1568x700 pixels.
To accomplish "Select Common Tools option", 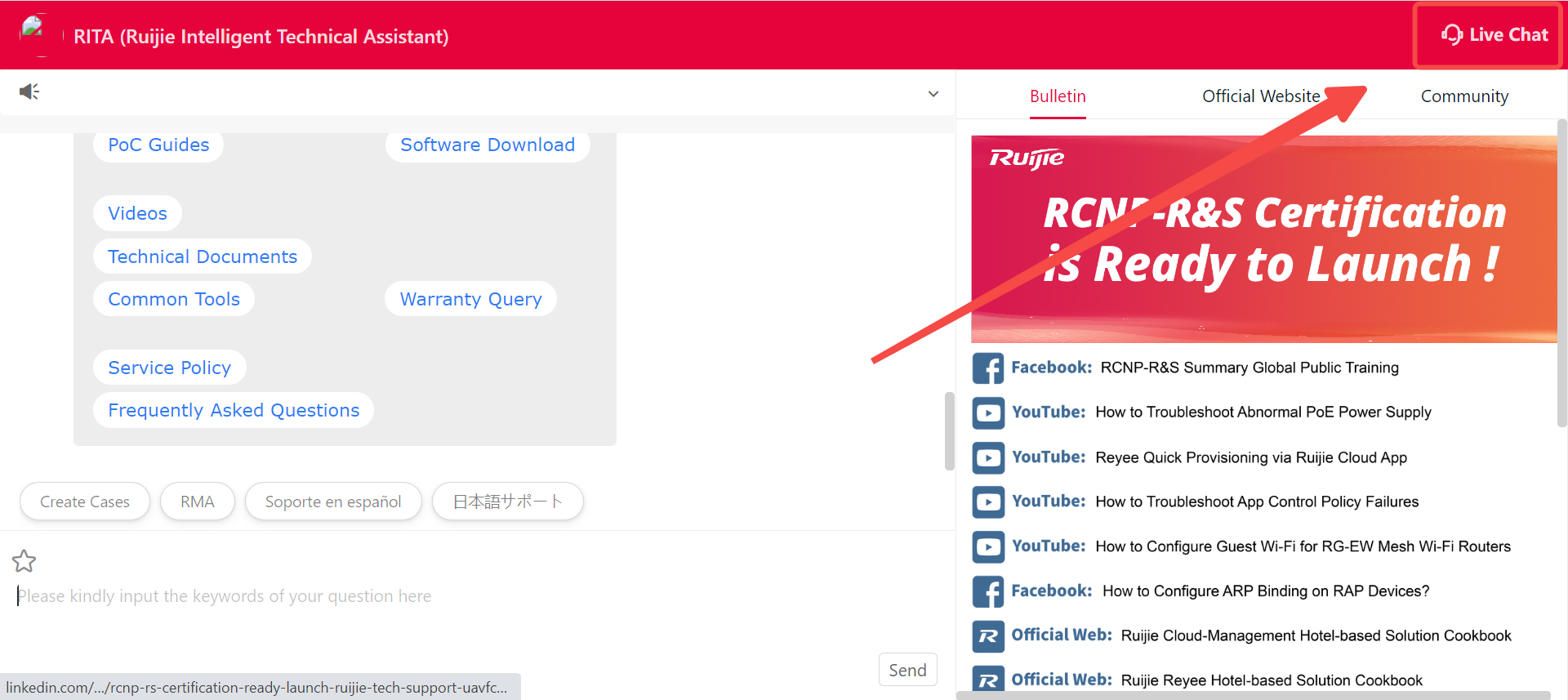I will coord(174,299).
